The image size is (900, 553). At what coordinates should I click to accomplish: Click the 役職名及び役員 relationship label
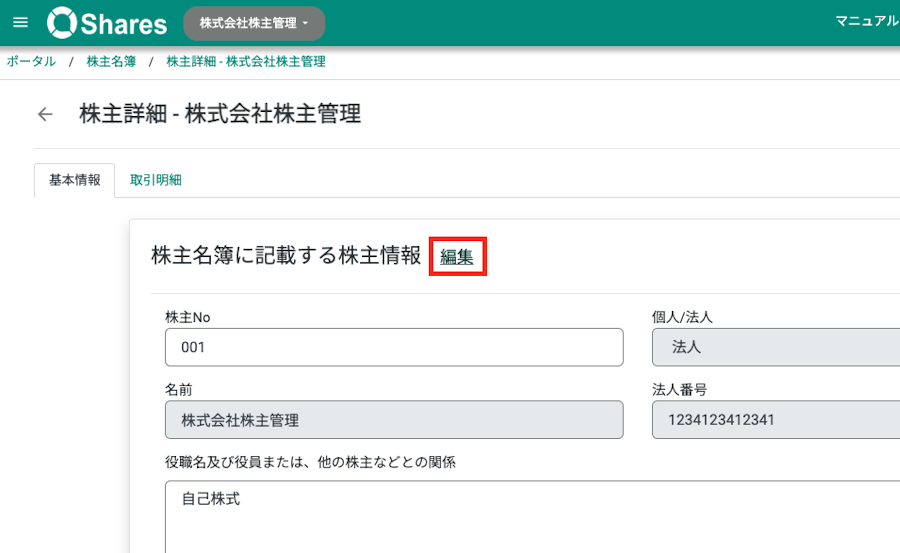click(x=311, y=462)
